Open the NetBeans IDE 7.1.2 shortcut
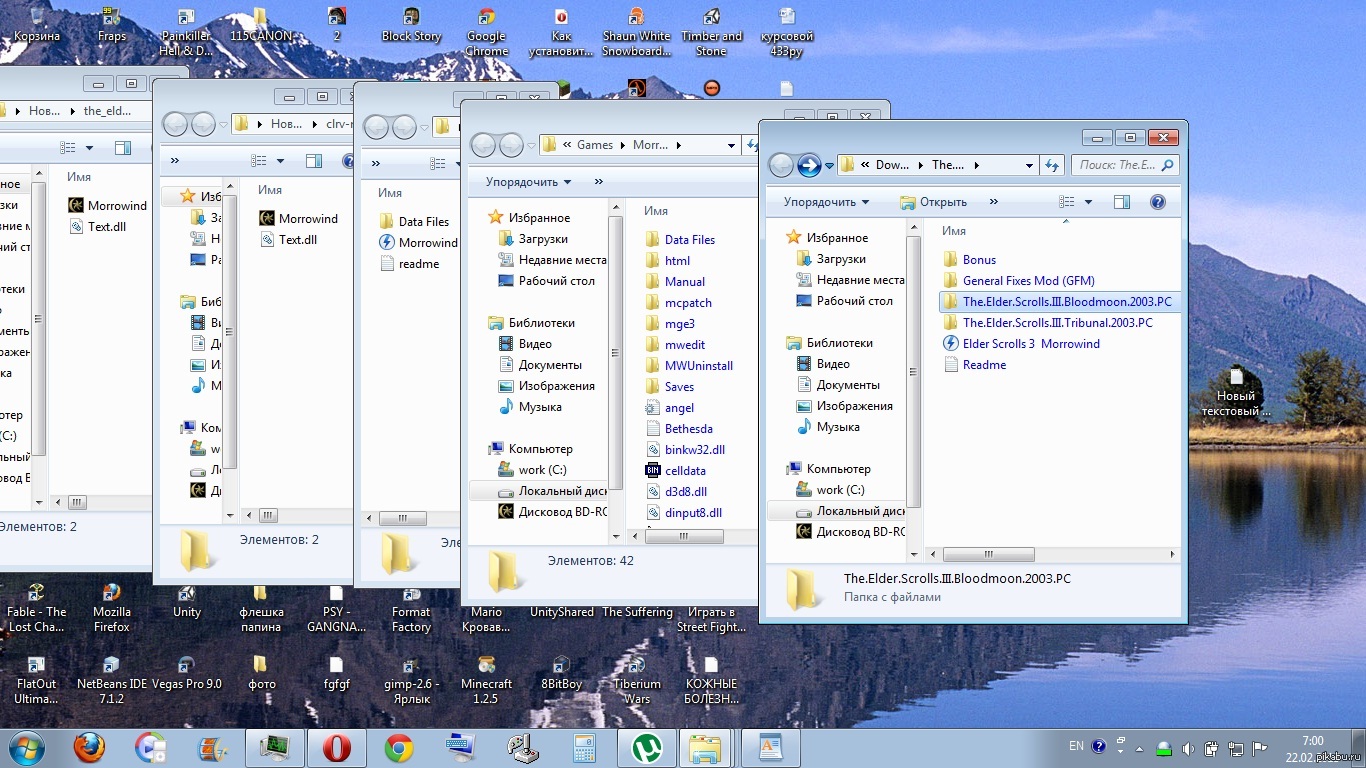1366x768 pixels. pos(112,680)
